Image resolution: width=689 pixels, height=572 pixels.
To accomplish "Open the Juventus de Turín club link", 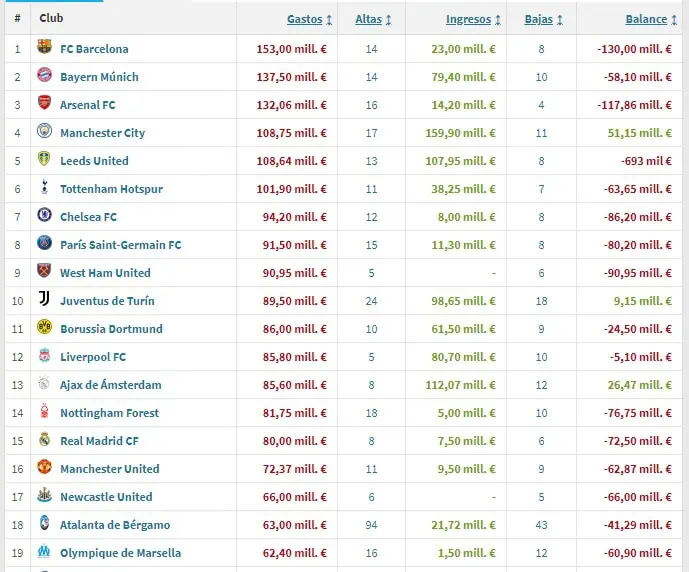I will 107,301.
